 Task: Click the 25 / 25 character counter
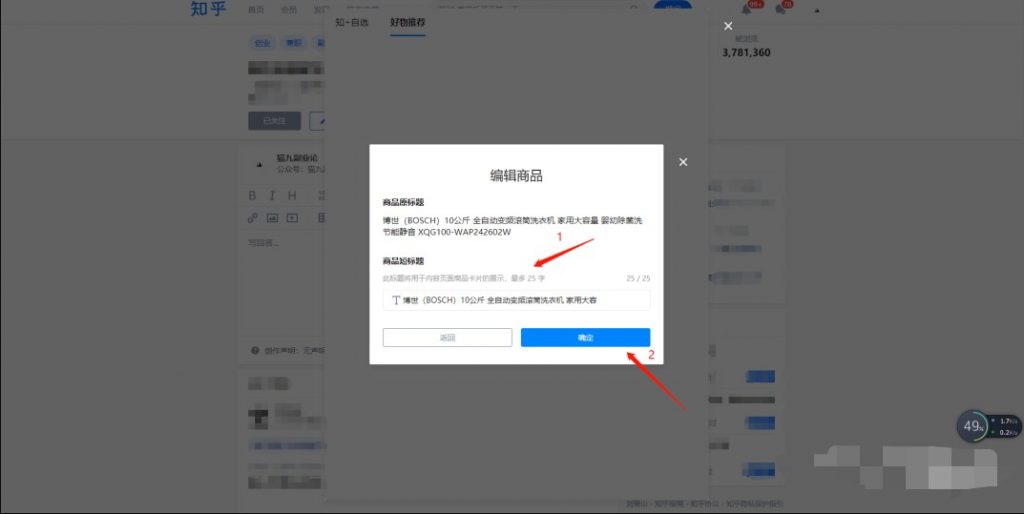point(638,278)
